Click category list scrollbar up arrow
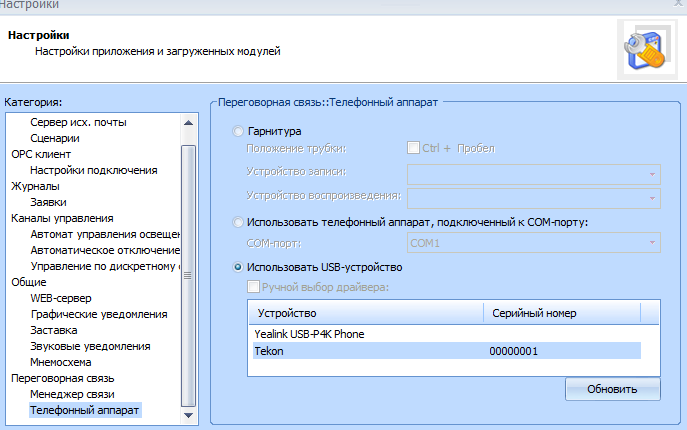Image resolution: width=687 pixels, height=430 pixels. 189,123
